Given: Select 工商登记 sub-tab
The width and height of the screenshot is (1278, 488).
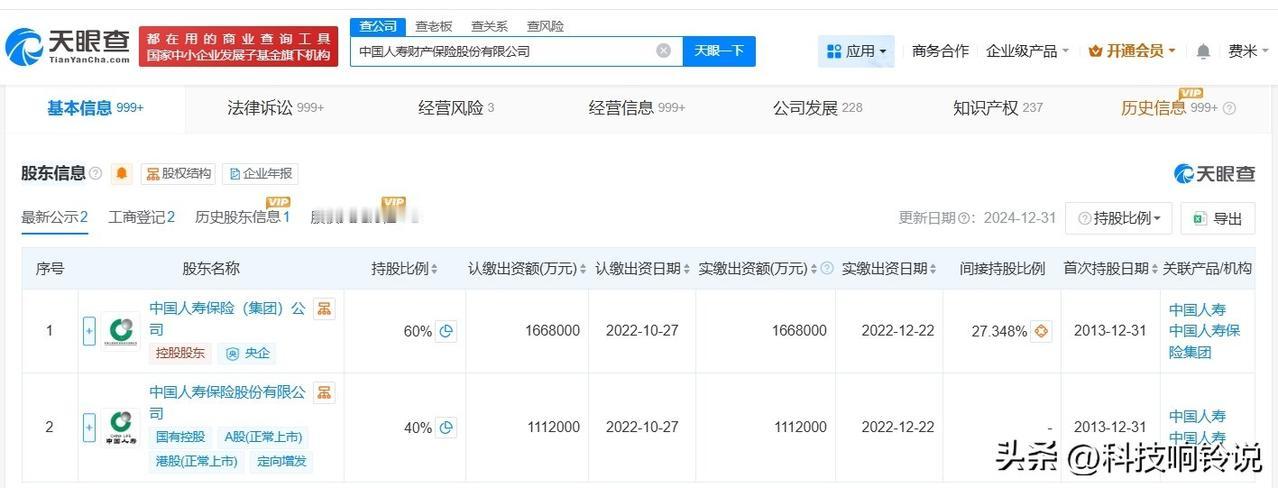Looking at the screenshot, I should (x=142, y=217).
